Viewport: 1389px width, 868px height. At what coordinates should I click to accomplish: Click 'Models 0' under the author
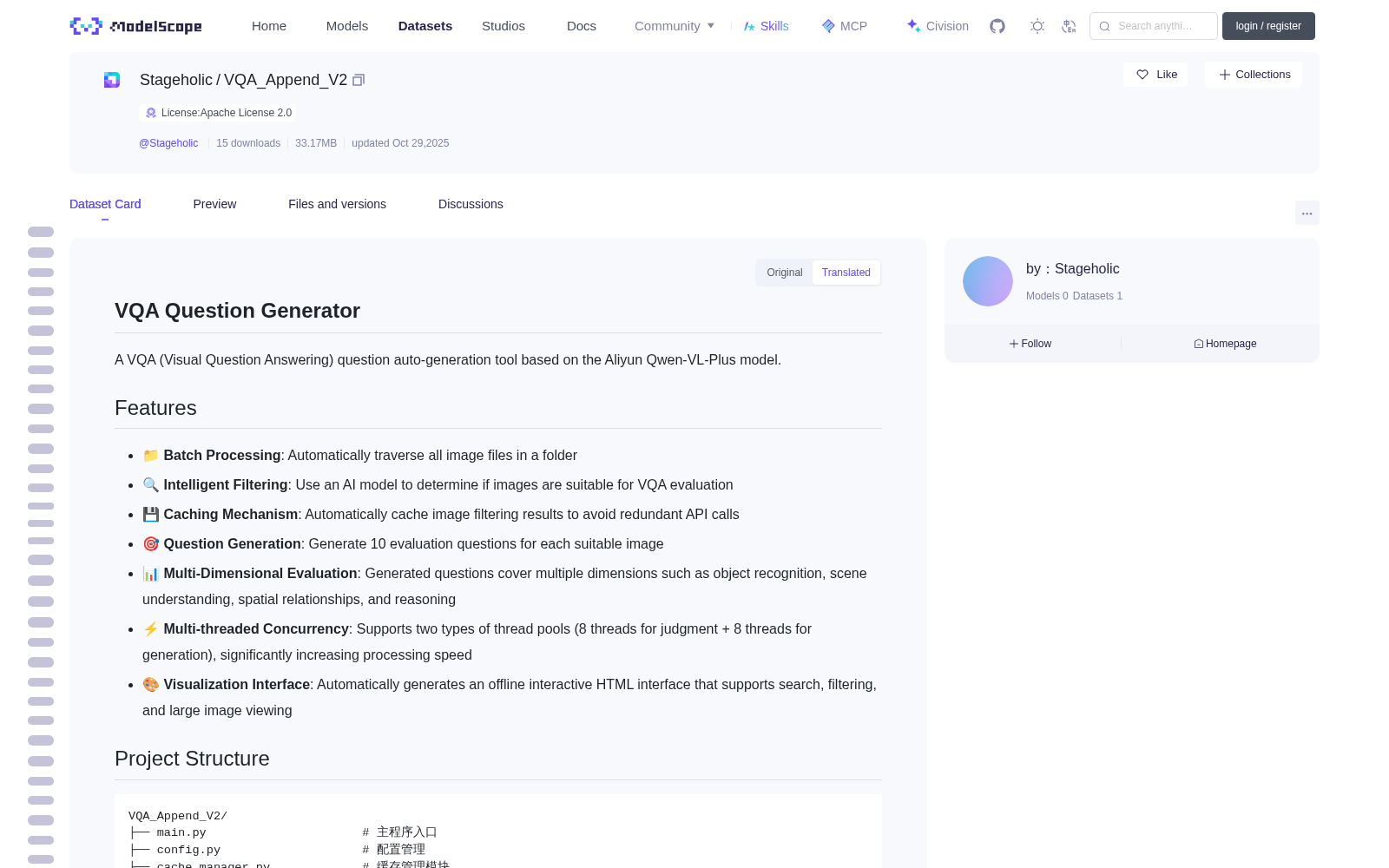1047,296
